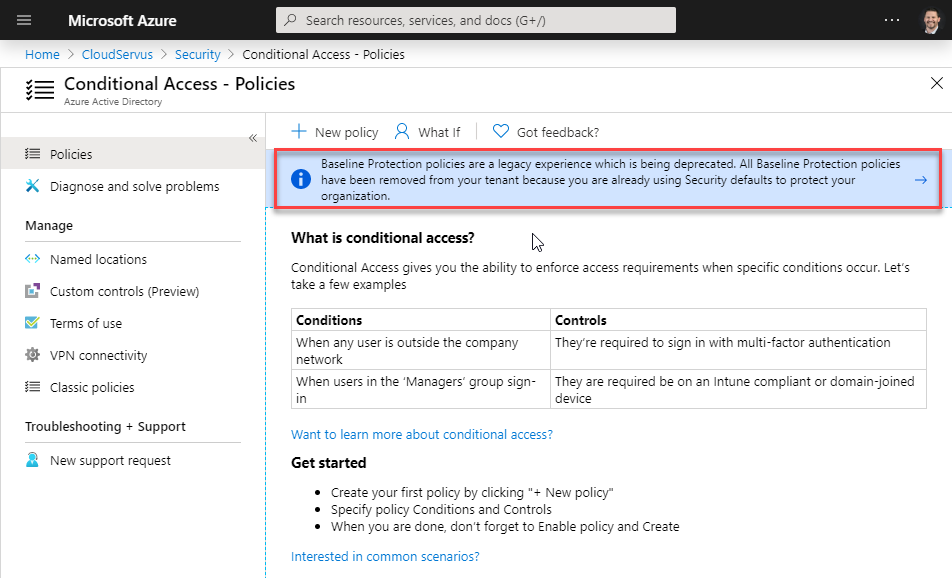Click the feedback heart icon

pyautogui.click(x=500, y=131)
